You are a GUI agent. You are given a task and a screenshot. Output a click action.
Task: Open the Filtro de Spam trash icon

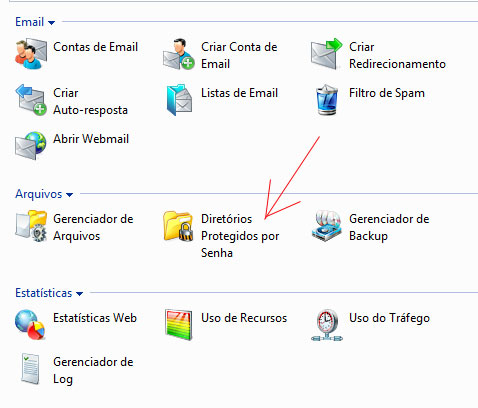[327, 100]
